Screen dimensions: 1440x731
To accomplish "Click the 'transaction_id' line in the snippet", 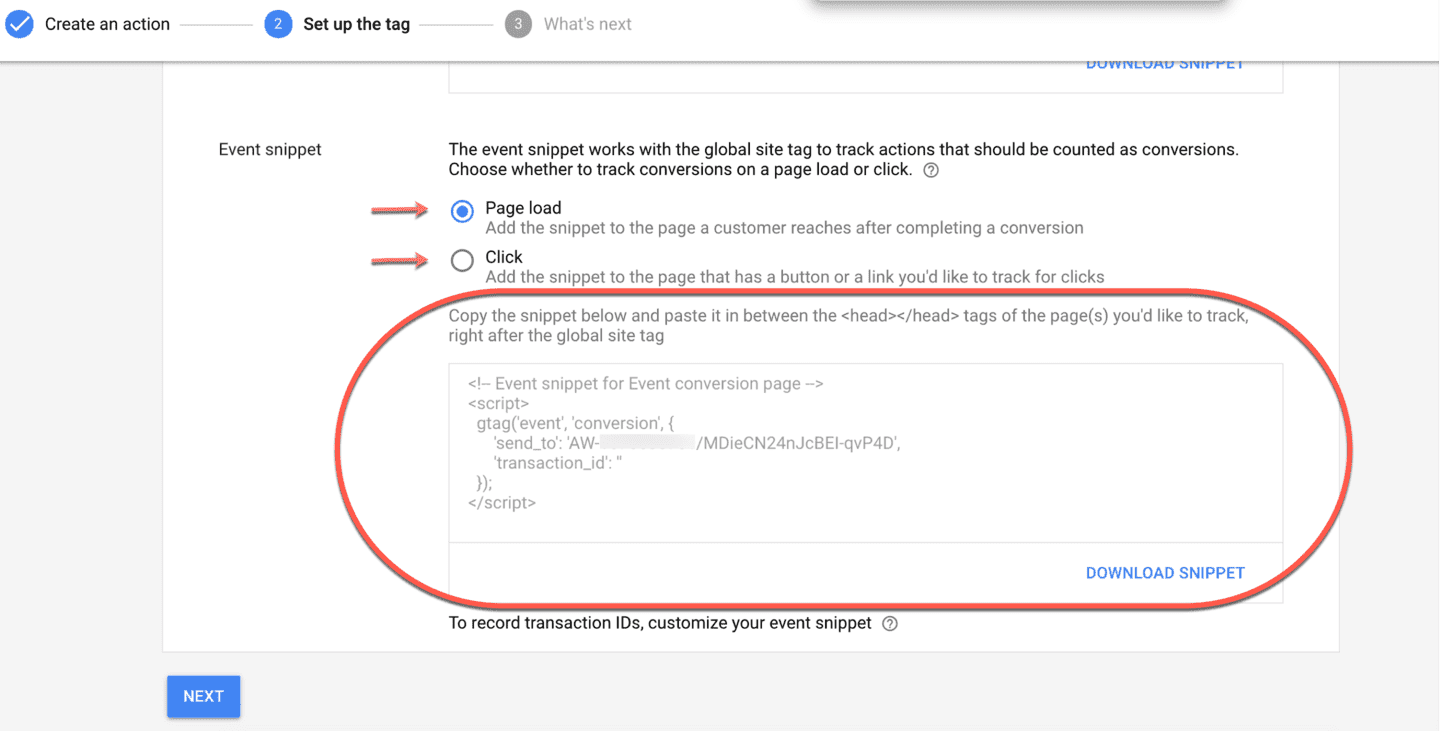I will point(558,463).
